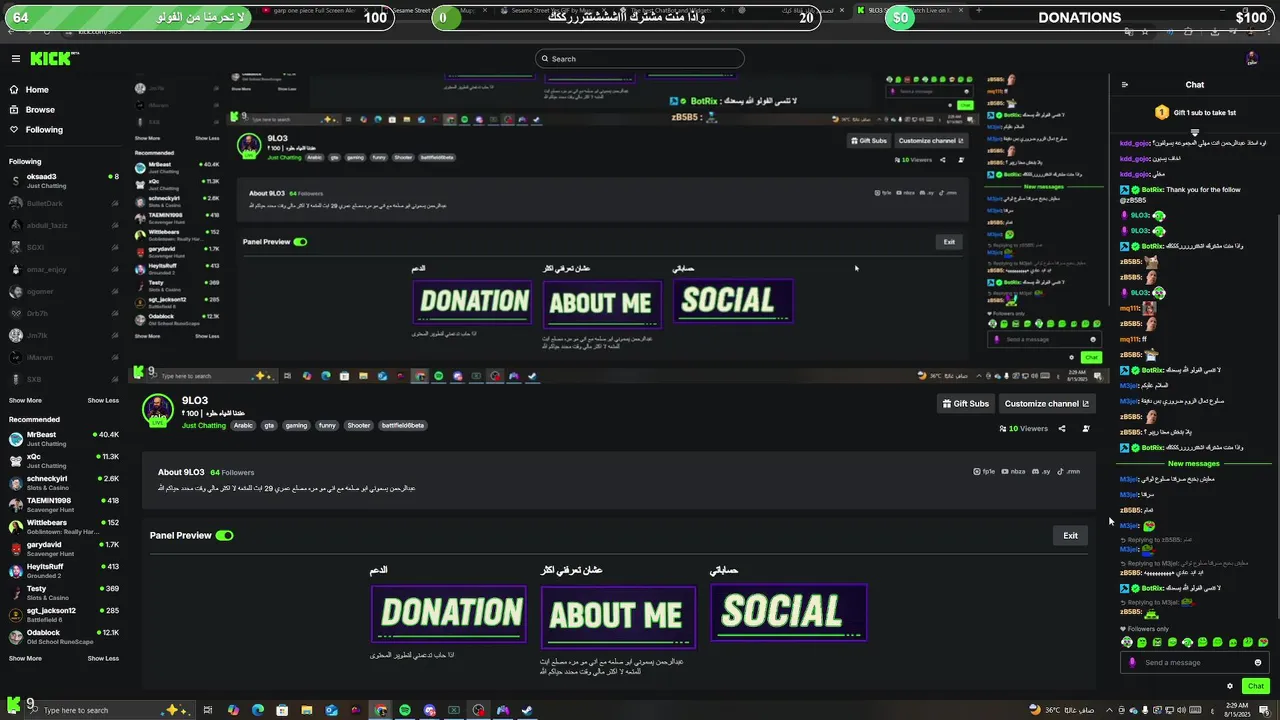
Task: Open Microsoft Edge from taskbar
Action: pos(258,710)
